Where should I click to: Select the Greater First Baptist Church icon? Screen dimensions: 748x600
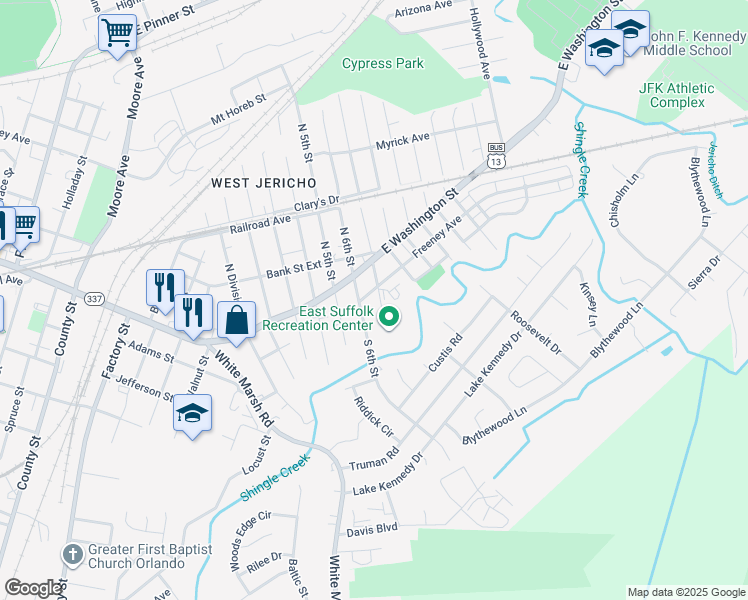73,556
